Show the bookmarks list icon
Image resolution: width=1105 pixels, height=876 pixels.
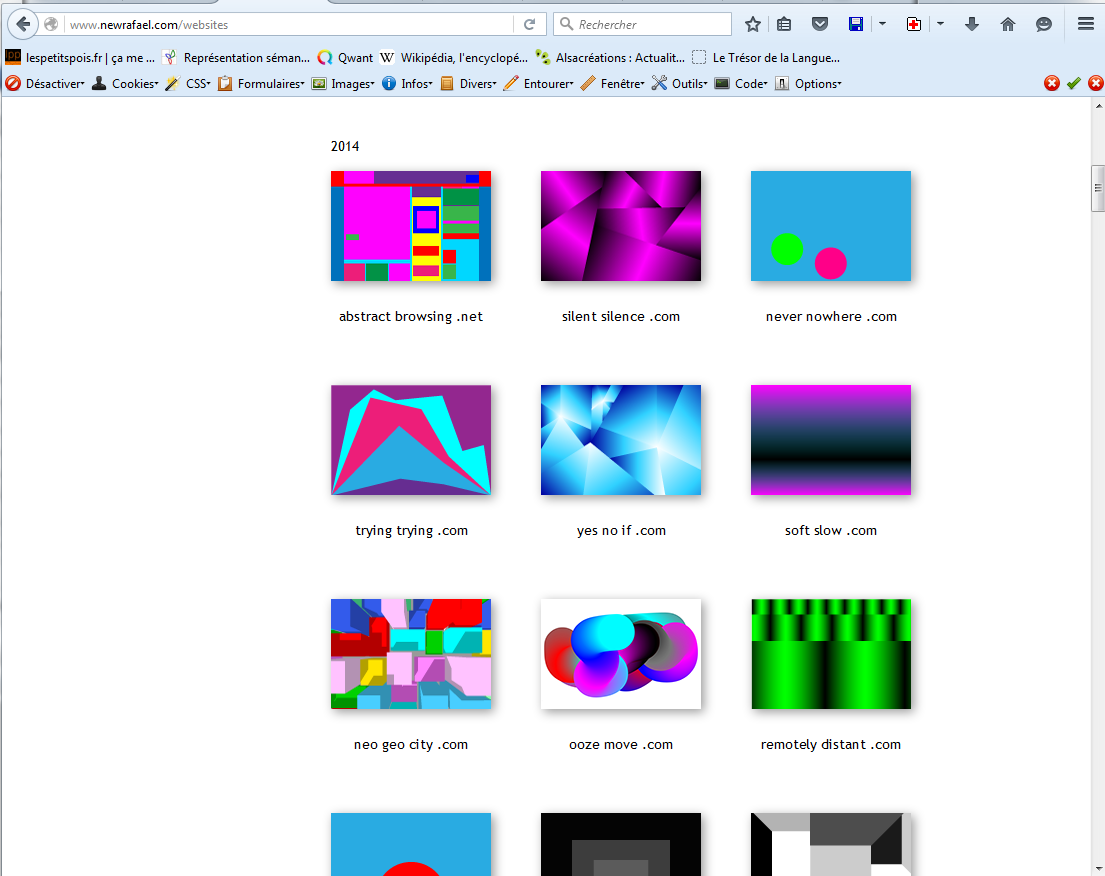(x=785, y=24)
